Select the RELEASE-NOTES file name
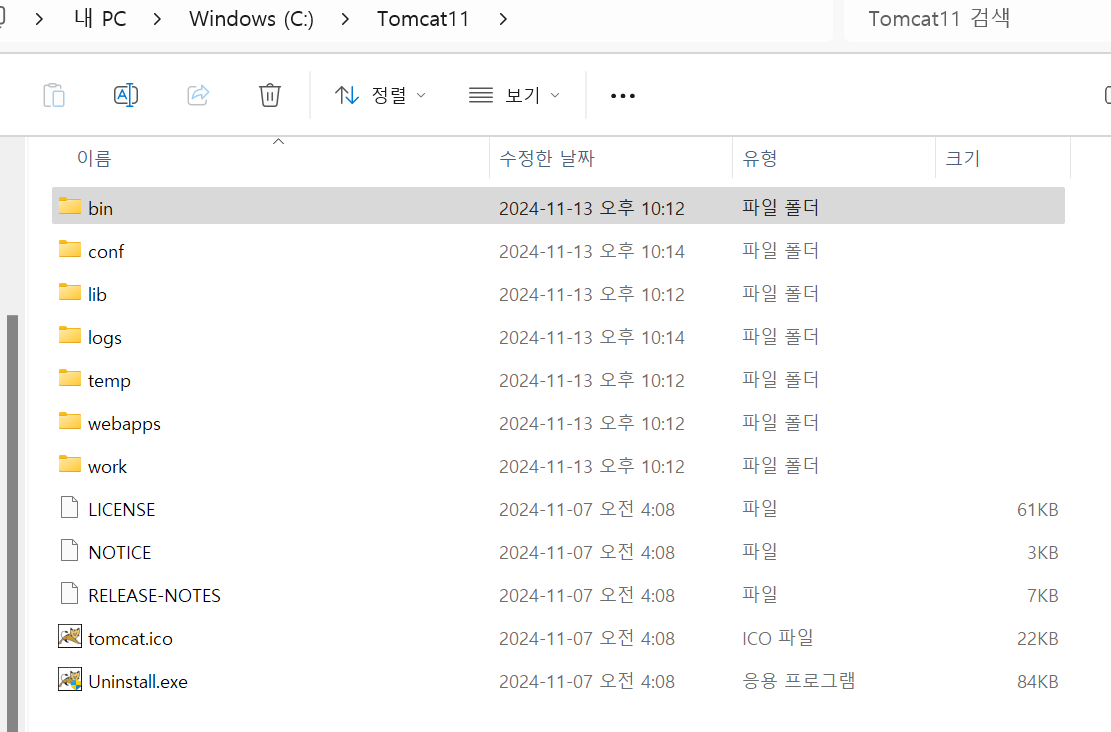1111x732 pixels. click(x=154, y=596)
